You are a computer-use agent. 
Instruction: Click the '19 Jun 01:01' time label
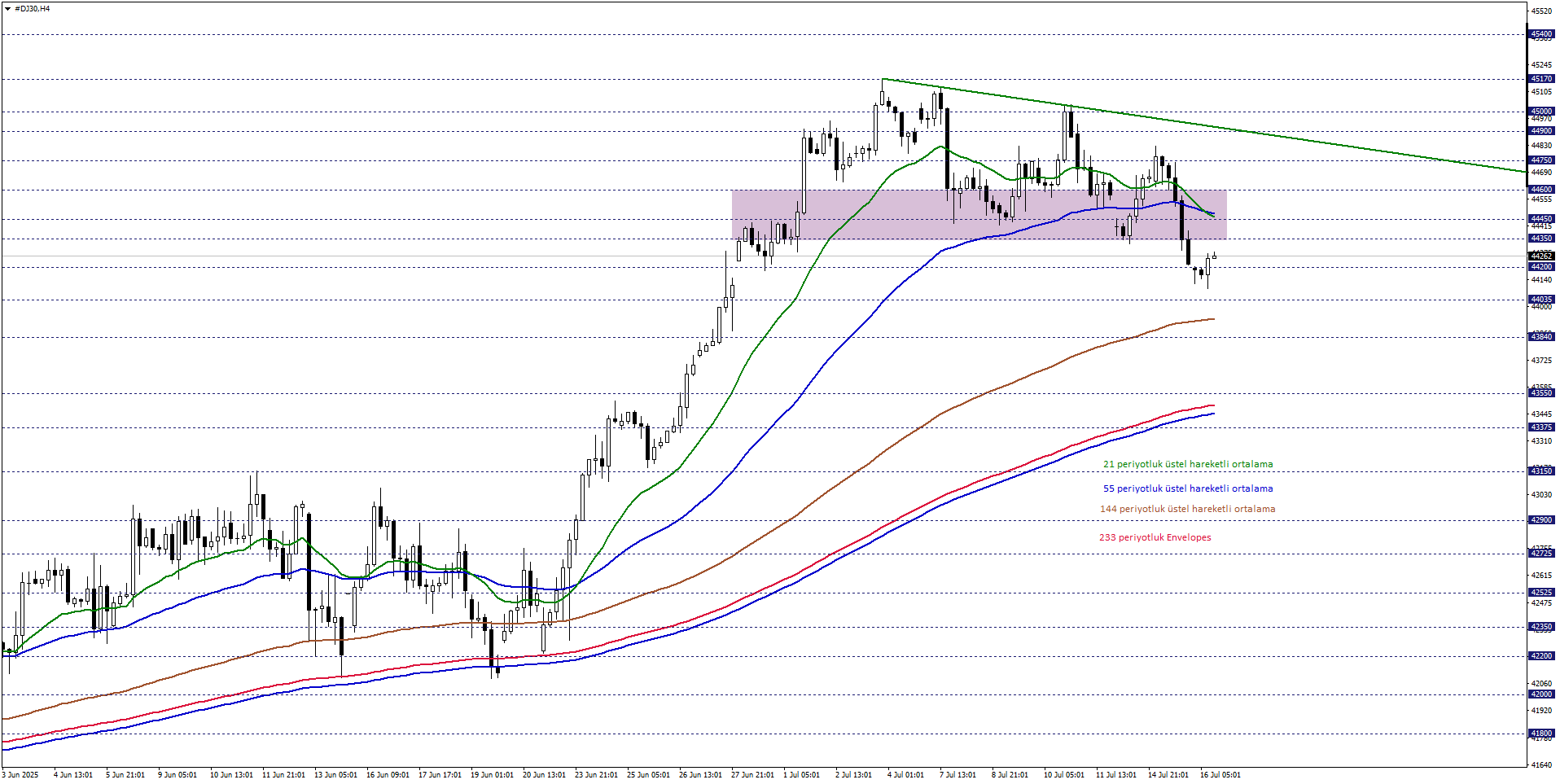(x=492, y=775)
